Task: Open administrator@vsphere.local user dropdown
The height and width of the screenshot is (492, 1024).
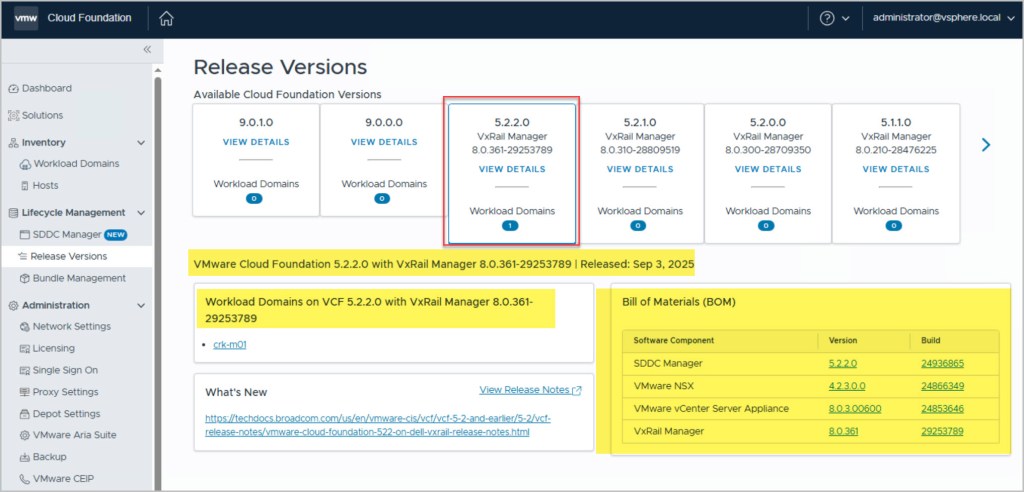Action: (943, 18)
